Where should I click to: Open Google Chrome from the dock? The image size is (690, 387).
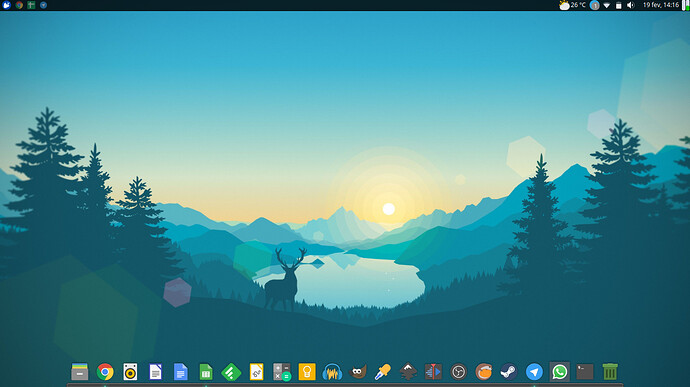coord(105,372)
